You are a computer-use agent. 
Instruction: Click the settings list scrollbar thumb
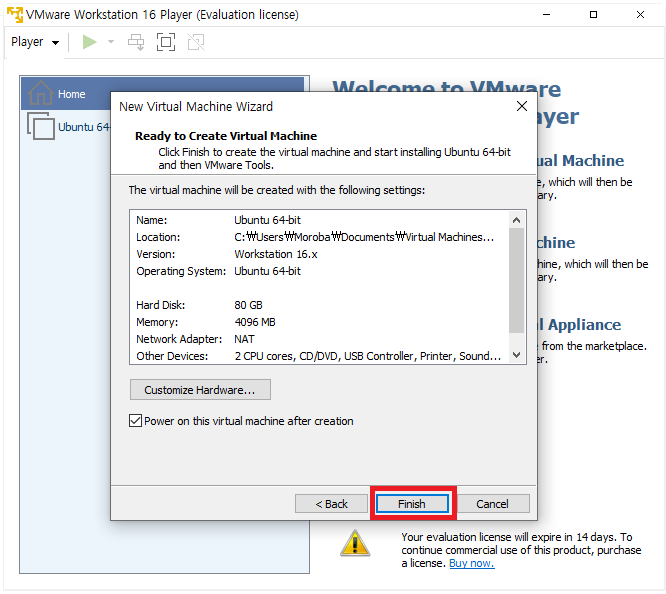516,280
